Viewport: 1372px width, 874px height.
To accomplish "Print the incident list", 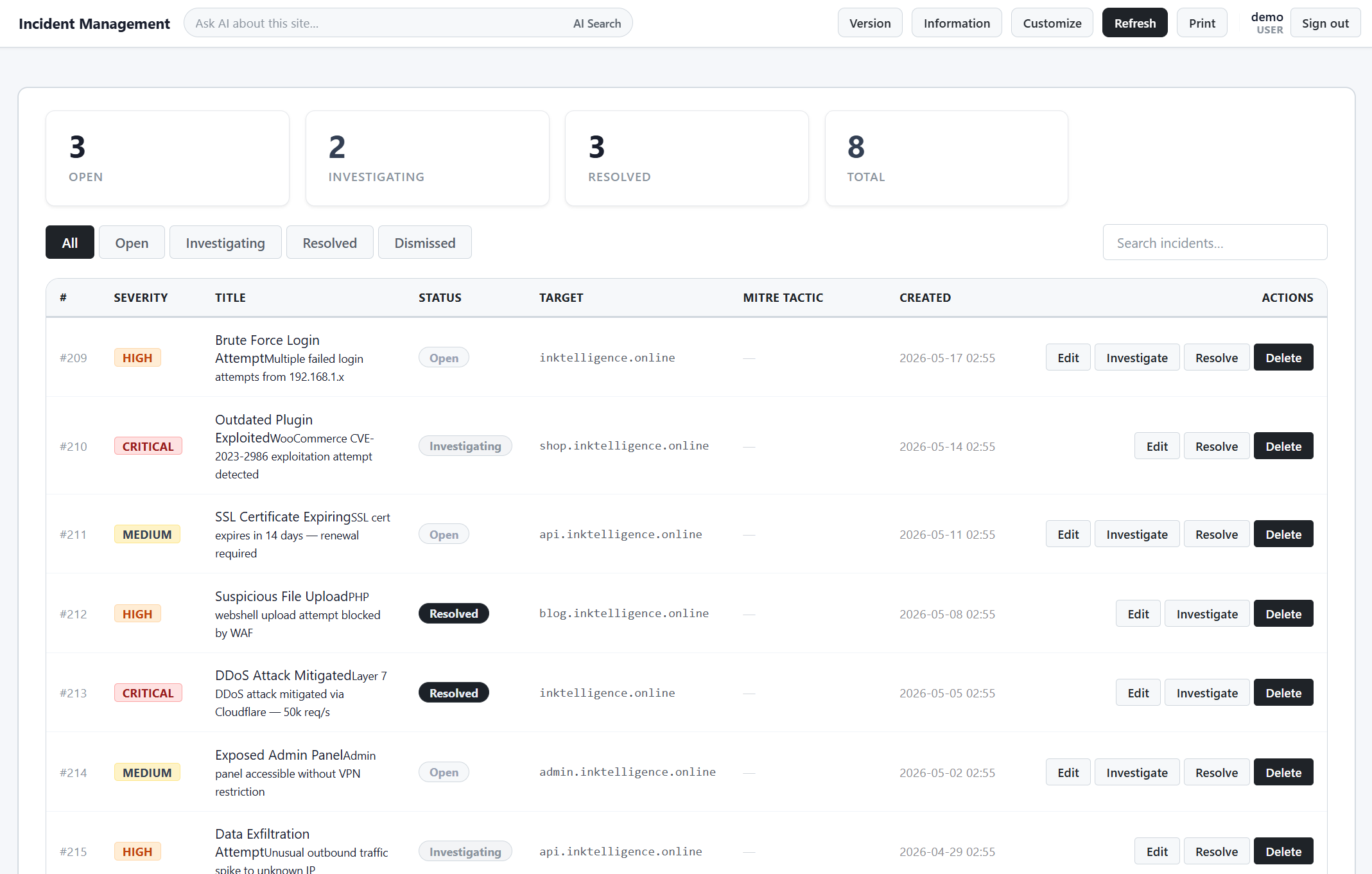I will point(1202,23).
